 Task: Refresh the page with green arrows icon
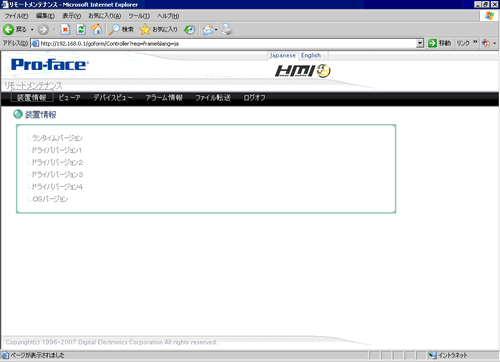tap(81, 30)
